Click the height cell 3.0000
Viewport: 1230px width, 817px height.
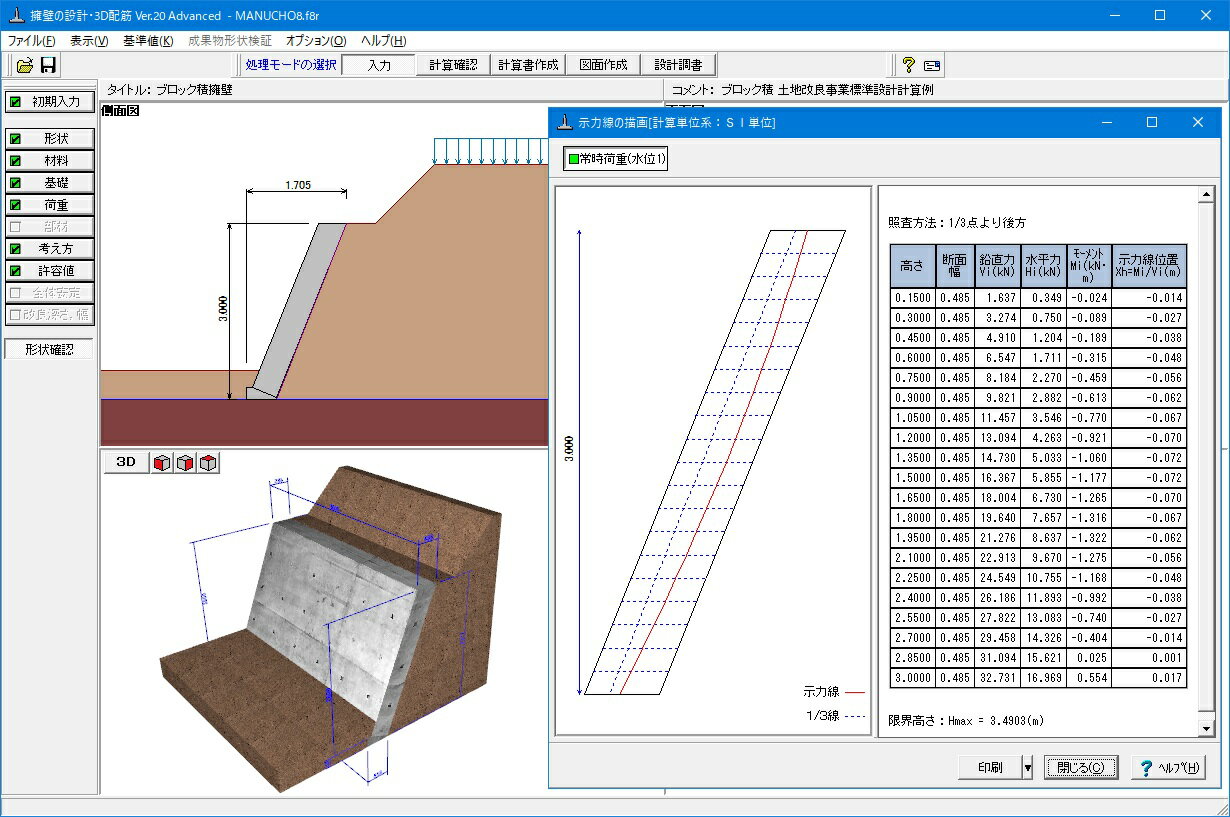coord(913,678)
